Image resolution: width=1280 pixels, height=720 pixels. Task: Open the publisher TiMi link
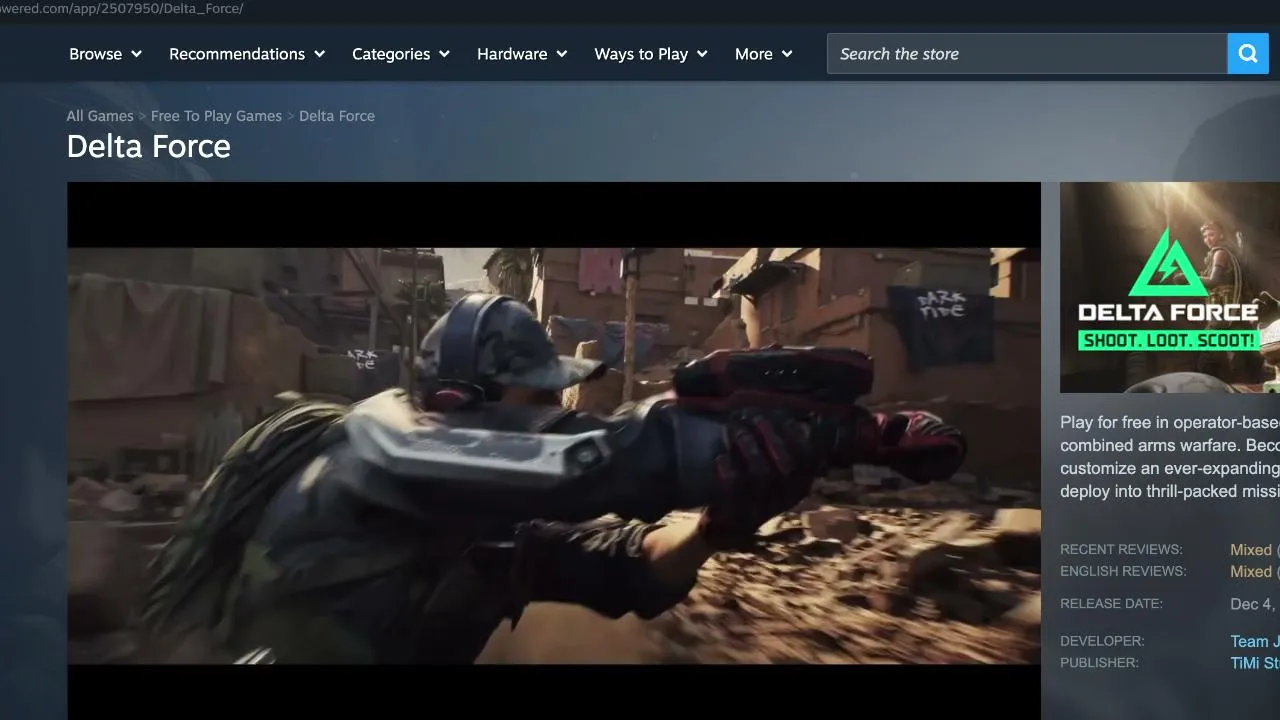click(1255, 663)
